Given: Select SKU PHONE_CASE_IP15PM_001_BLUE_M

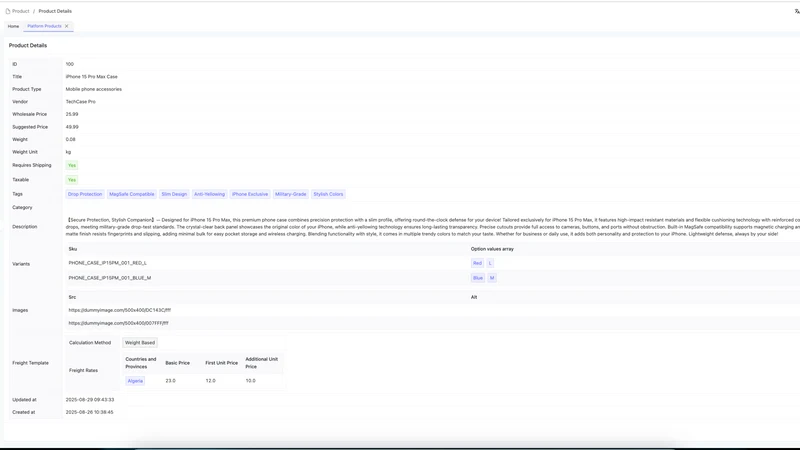Looking at the screenshot, I should (110, 278).
